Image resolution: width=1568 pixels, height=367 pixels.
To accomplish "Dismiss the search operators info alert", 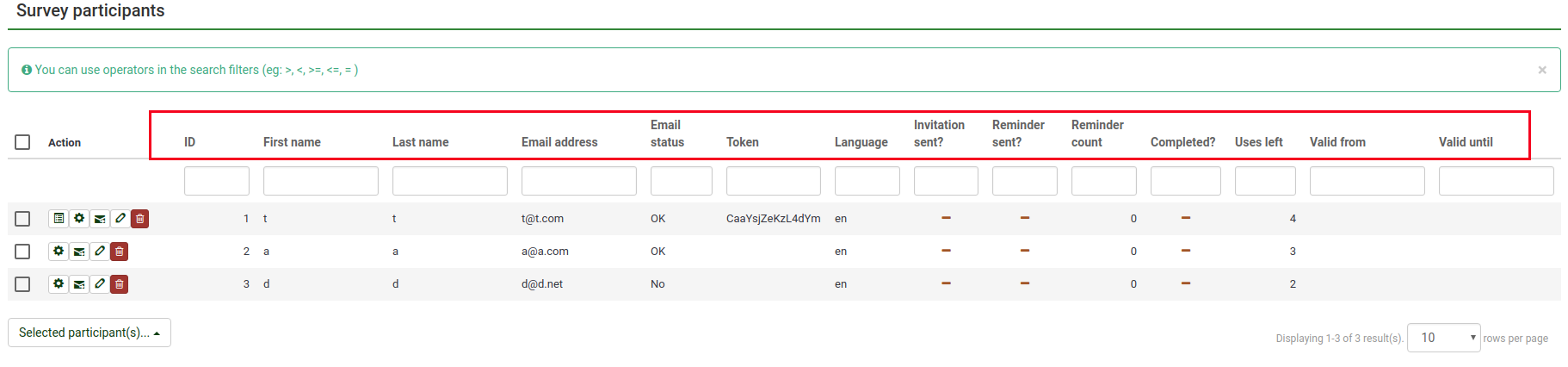I will coord(1542,70).
